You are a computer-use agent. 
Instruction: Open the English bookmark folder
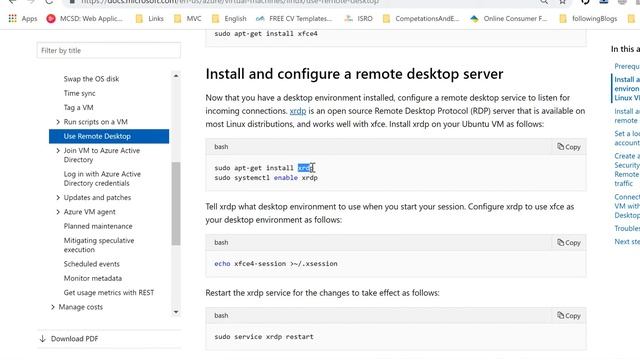click(229, 18)
